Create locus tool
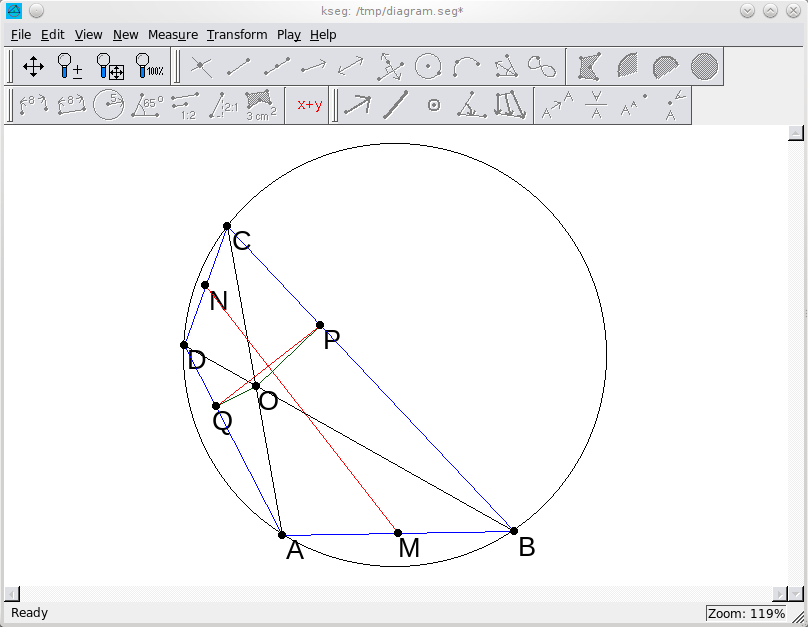The height and width of the screenshot is (627, 808). [x=542, y=67]
